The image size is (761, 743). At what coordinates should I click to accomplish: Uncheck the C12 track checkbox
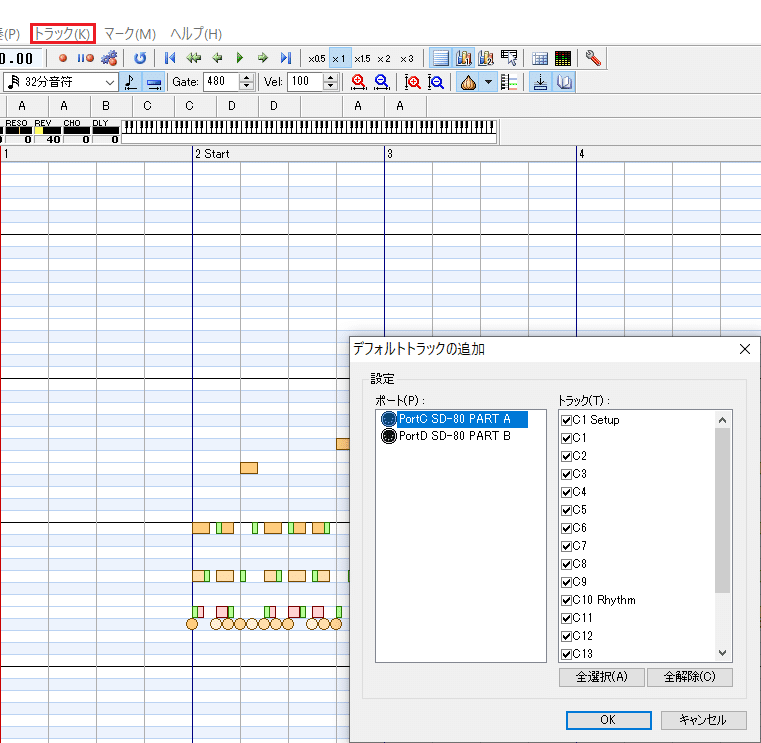pos(566,636)
